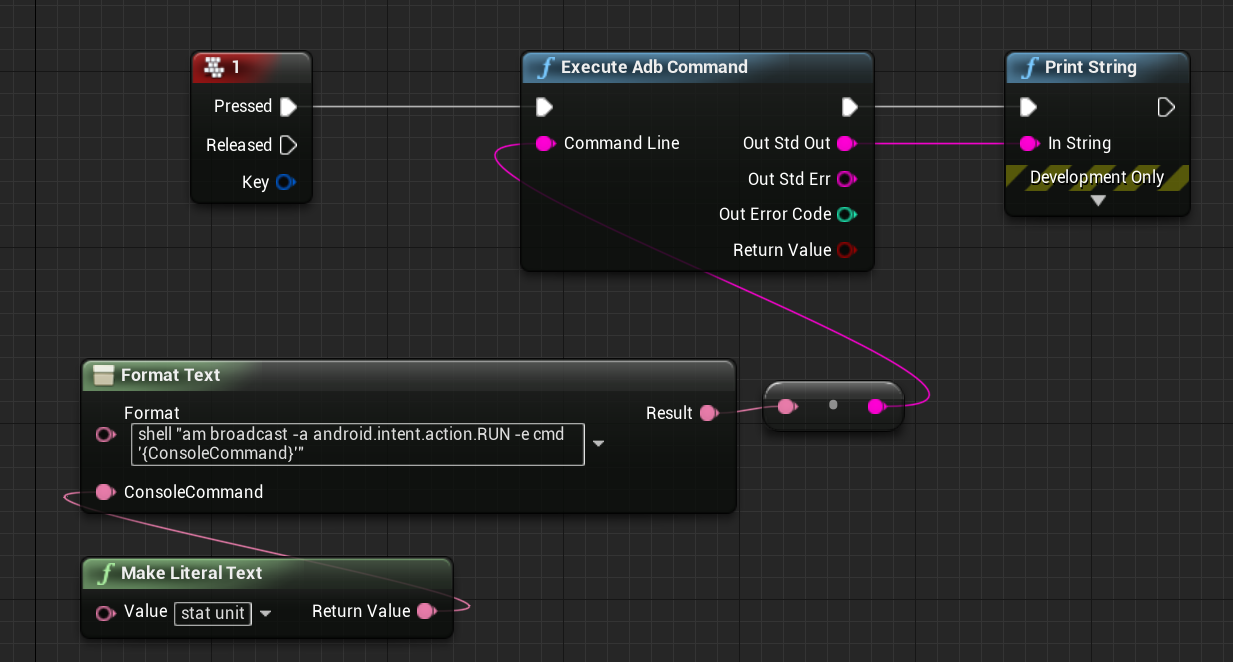Screen dimensions: 1233x662
Task: Select the Print String node header
Action: pyautogui.click(x=1090, y=68)
